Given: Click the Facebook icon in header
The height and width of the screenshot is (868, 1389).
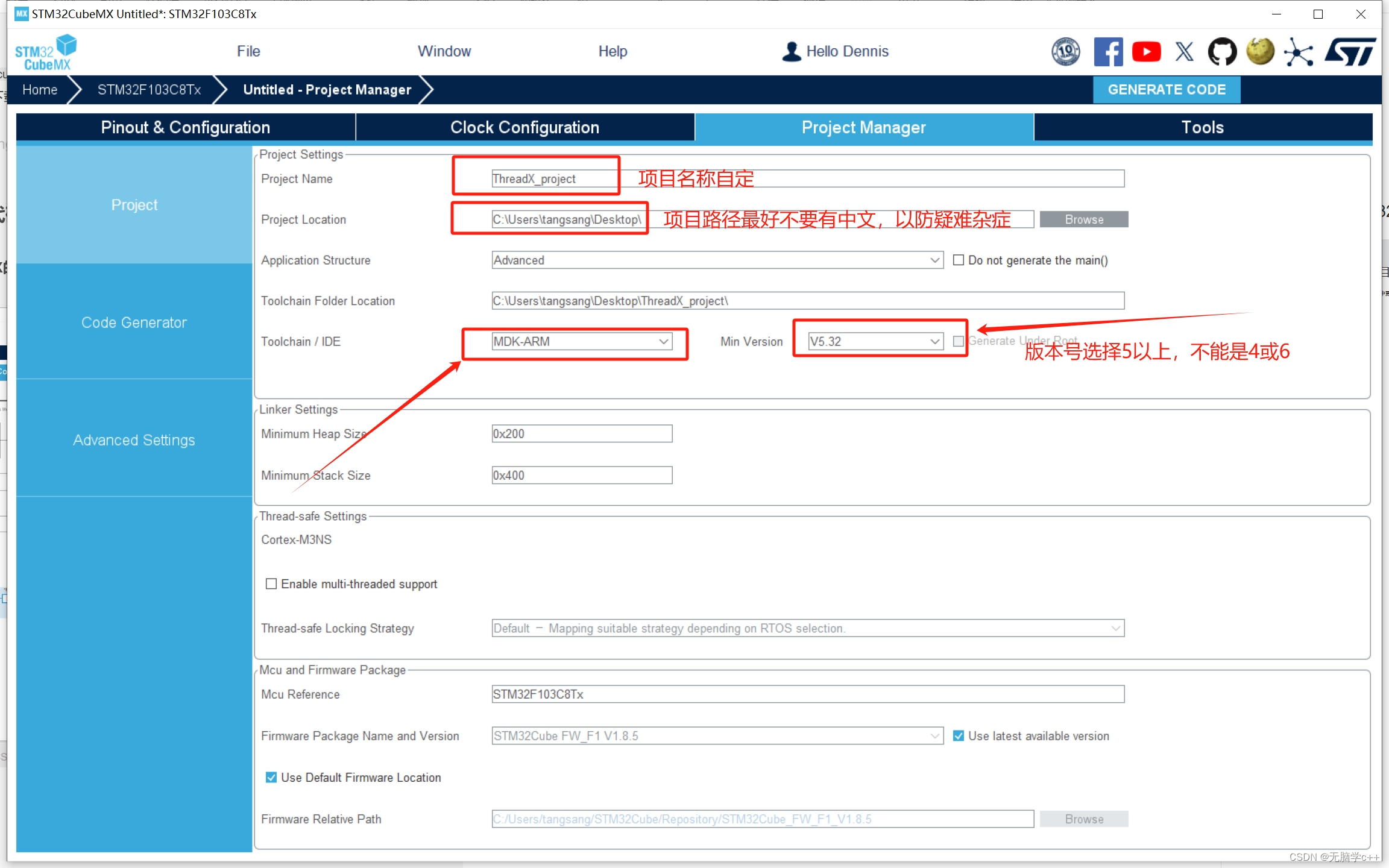Looking at the screenshot, I should click(x=1108, y=52).
